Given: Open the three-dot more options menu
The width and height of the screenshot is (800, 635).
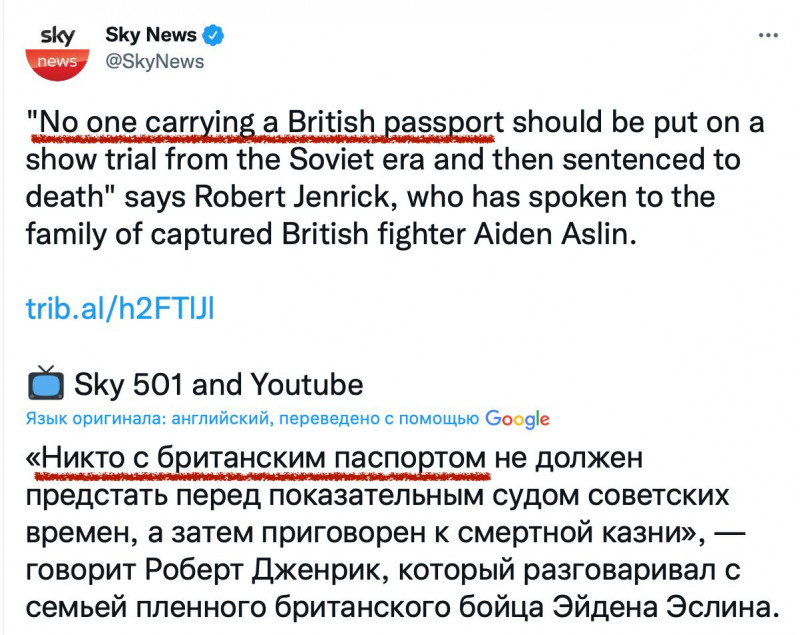Looking at the screenshot, I should [768, 34].
